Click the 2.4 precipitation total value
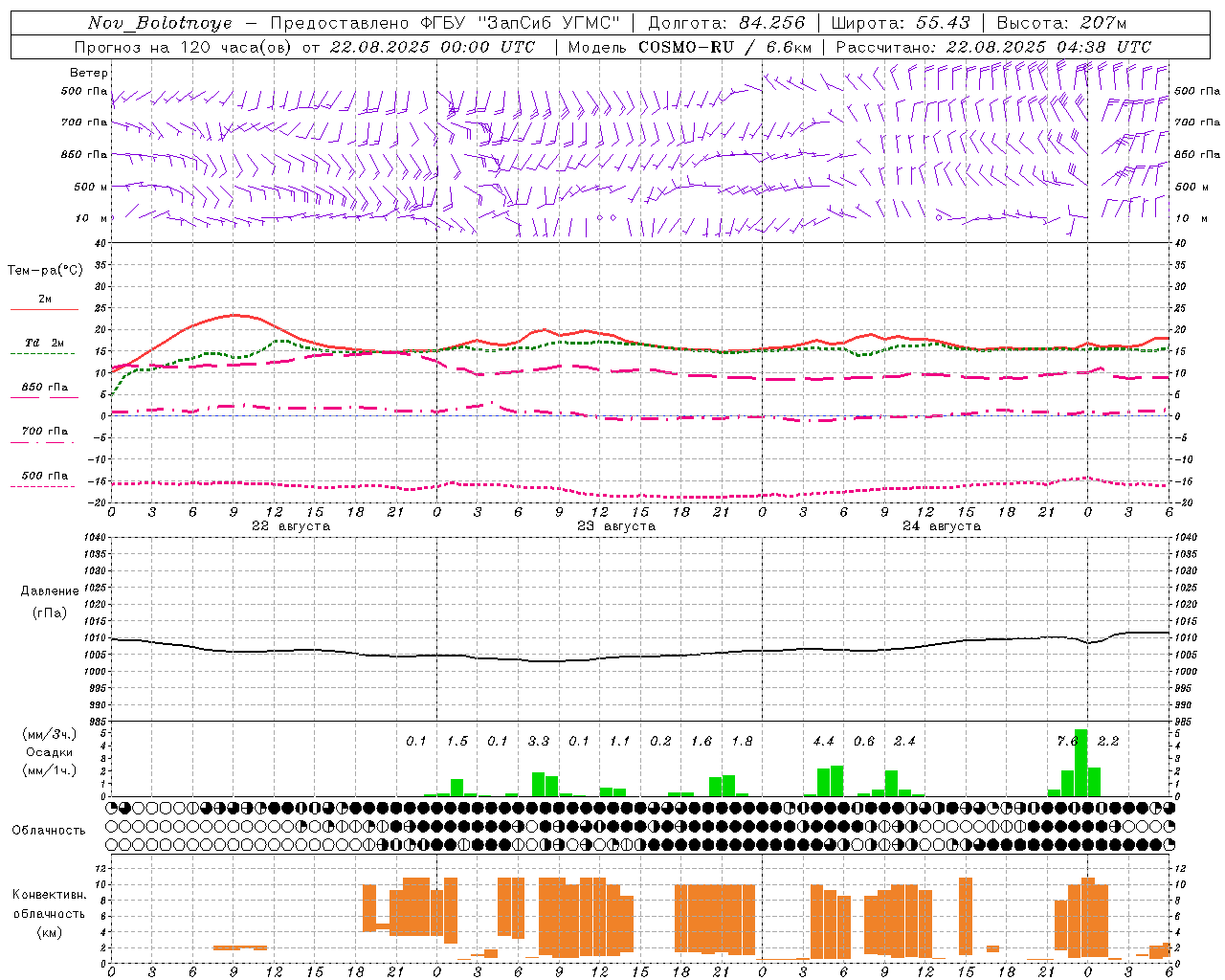The image size is (1225, 980). pyautogui.click(x=904, y=741)
